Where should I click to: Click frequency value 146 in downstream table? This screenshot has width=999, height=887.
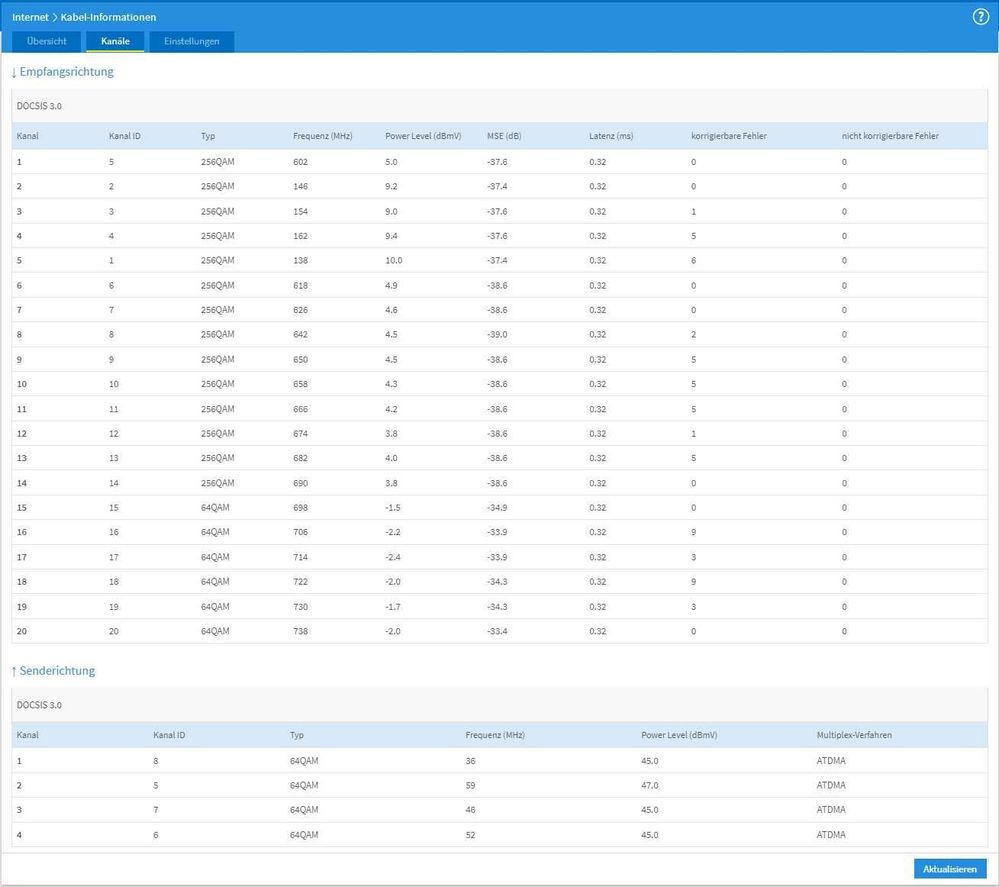coord(300,187)
